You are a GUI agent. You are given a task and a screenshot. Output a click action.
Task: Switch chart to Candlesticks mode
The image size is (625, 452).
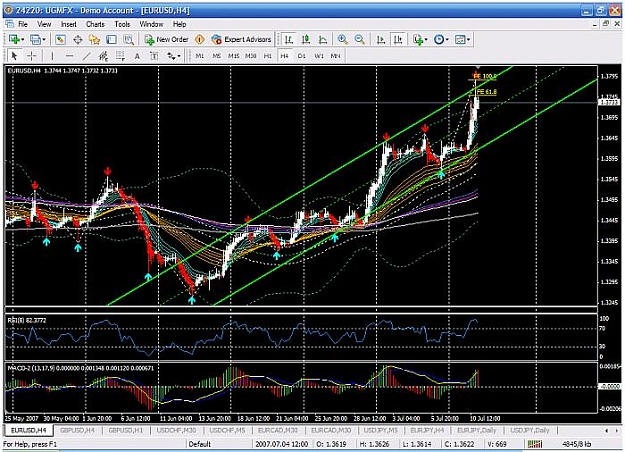306,39
